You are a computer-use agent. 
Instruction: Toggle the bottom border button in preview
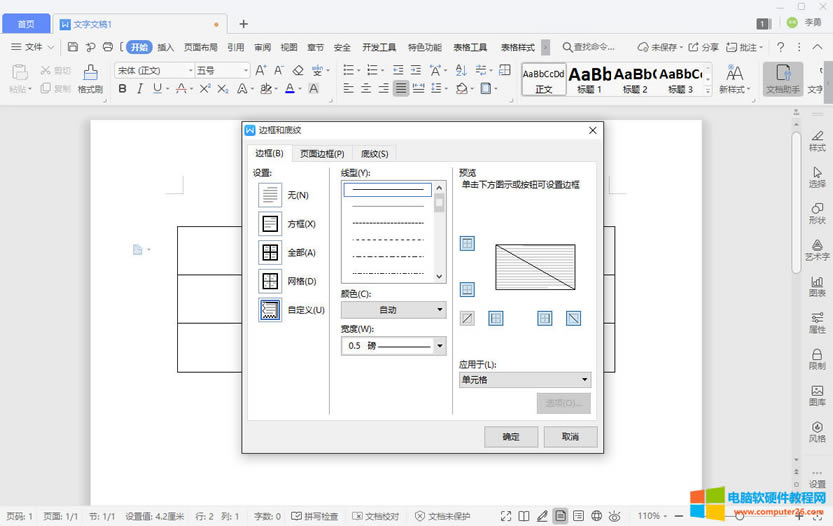point(467,290)
